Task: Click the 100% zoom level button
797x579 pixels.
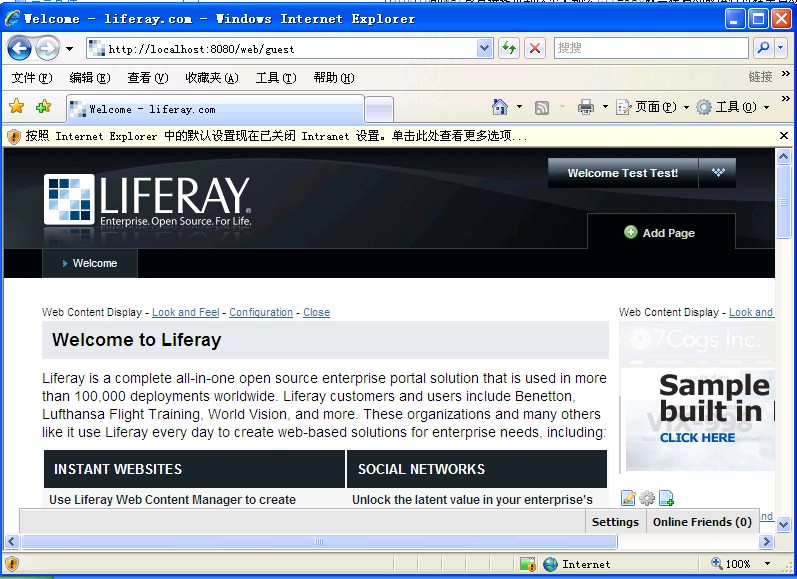Action: click(x=731, y=564)
